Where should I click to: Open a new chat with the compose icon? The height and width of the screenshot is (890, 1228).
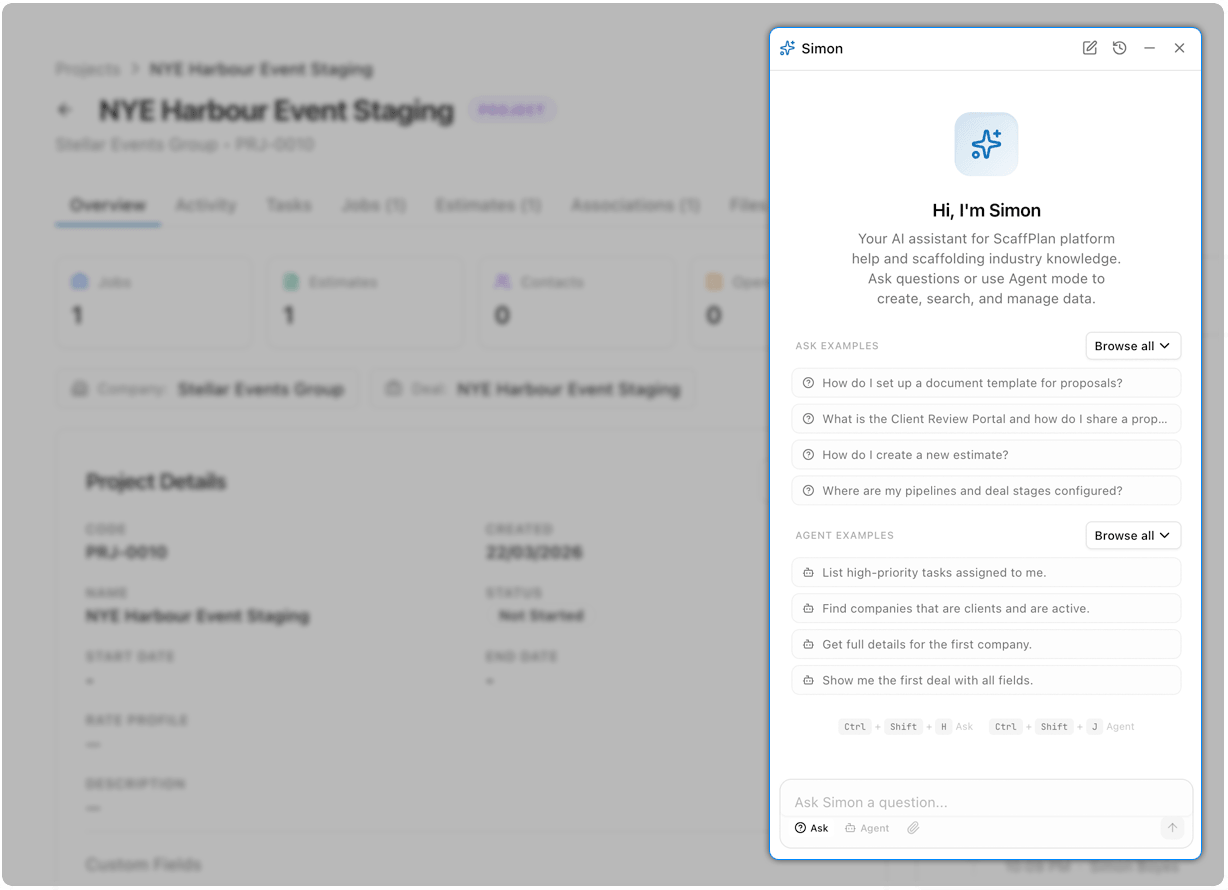1089,47
